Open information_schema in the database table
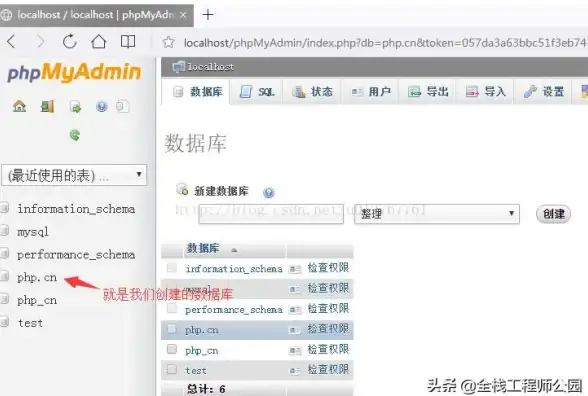 click(x=234, y=269)
